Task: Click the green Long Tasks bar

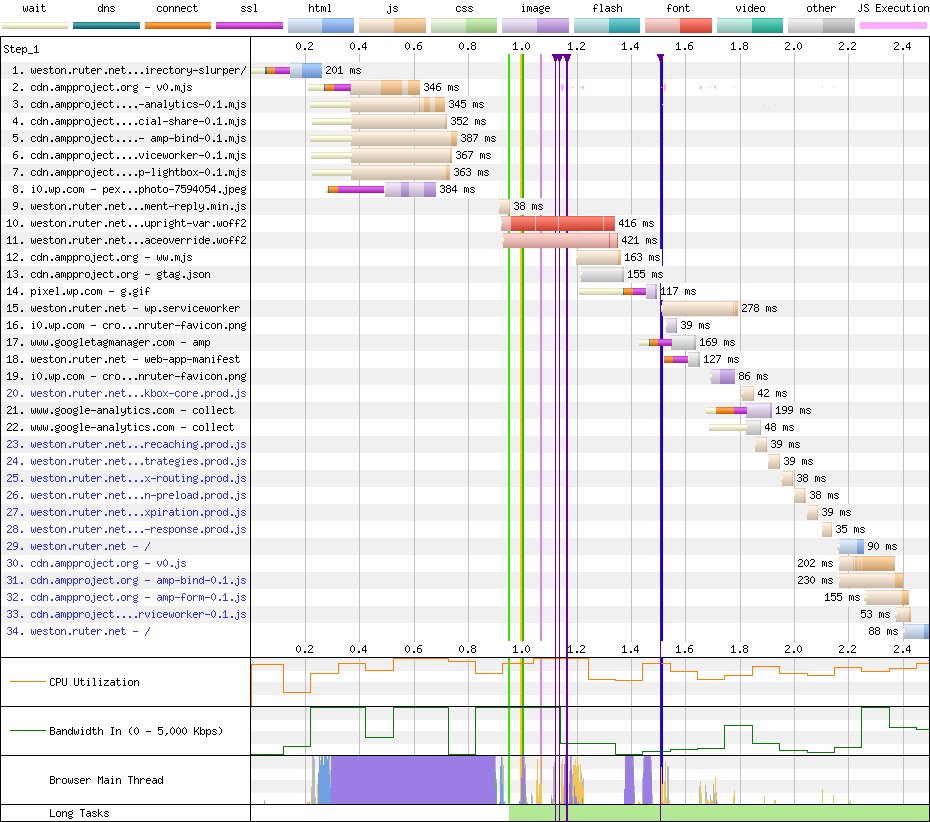Action: (x=718, y=813)
